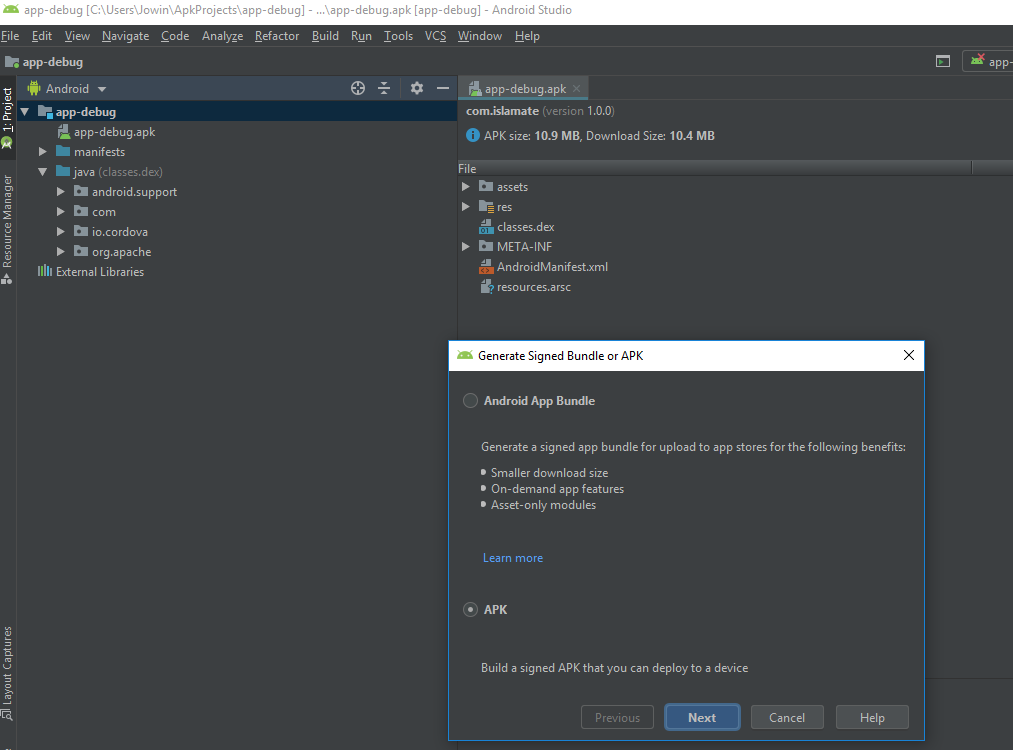The image size is (1013, 750).
Task: Open the Learn more link
Action: pos(513,558)
